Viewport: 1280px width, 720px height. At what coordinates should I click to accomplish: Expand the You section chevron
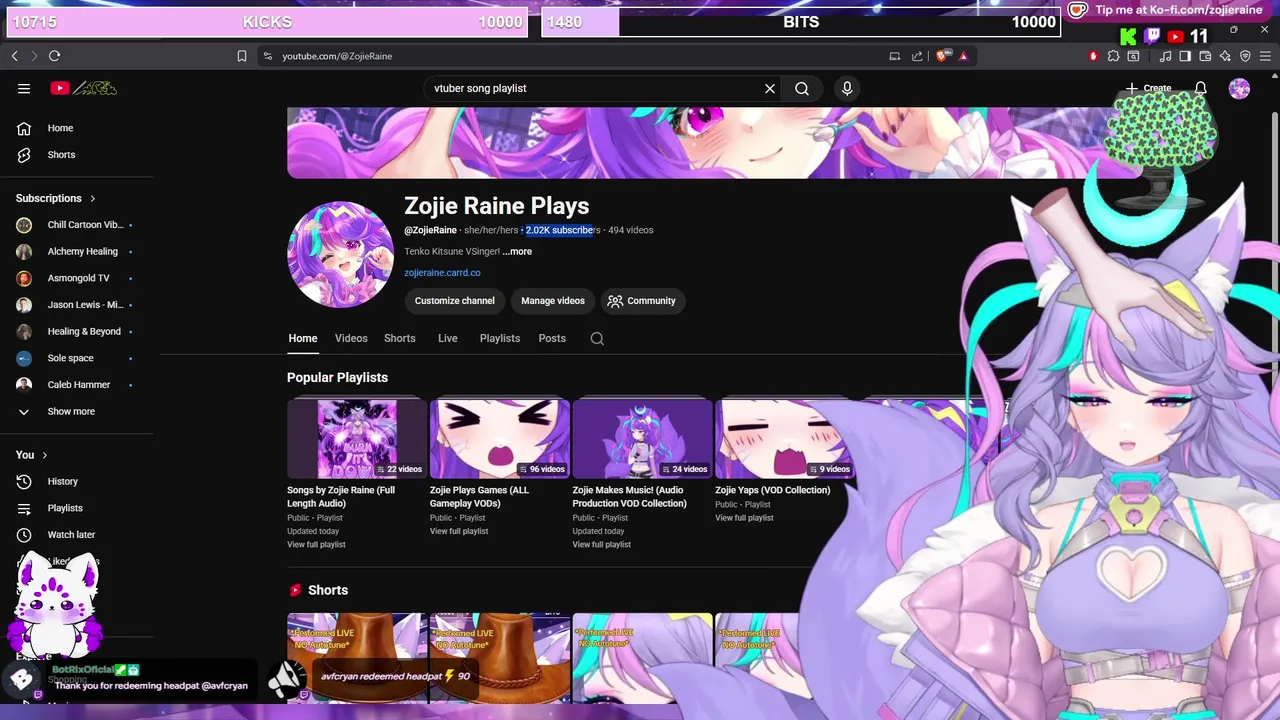(45, 455)
